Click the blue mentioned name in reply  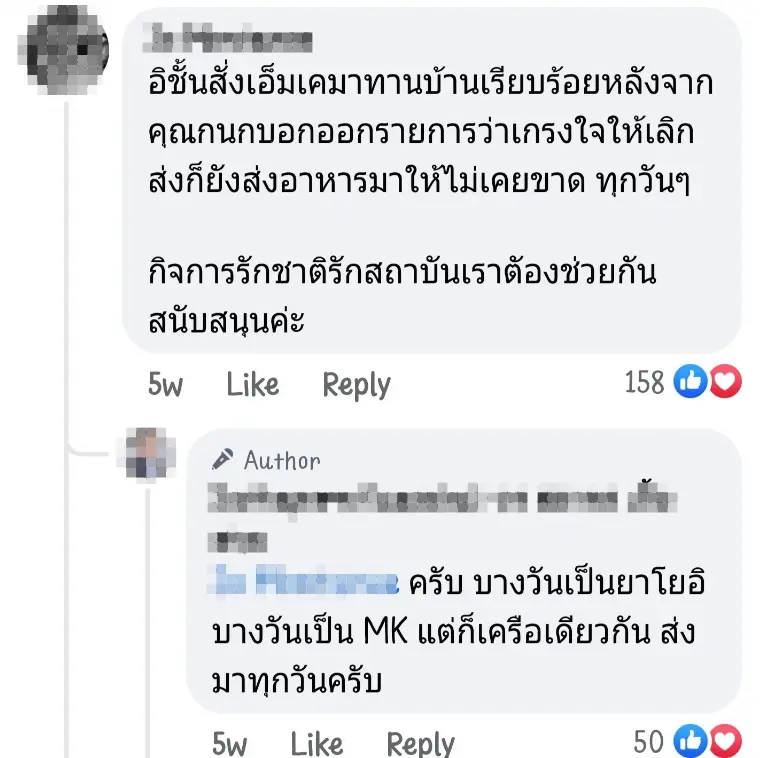[306, 581]
